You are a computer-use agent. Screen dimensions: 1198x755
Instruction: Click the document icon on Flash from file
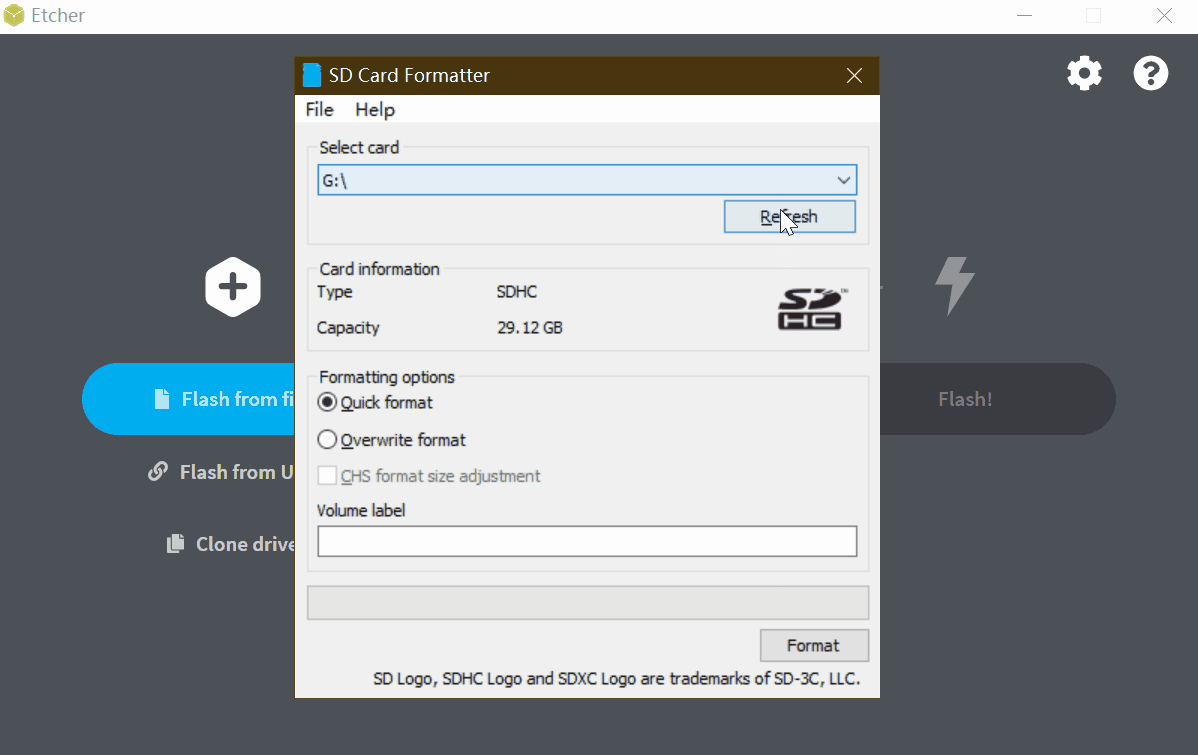[x=161, y=399]
